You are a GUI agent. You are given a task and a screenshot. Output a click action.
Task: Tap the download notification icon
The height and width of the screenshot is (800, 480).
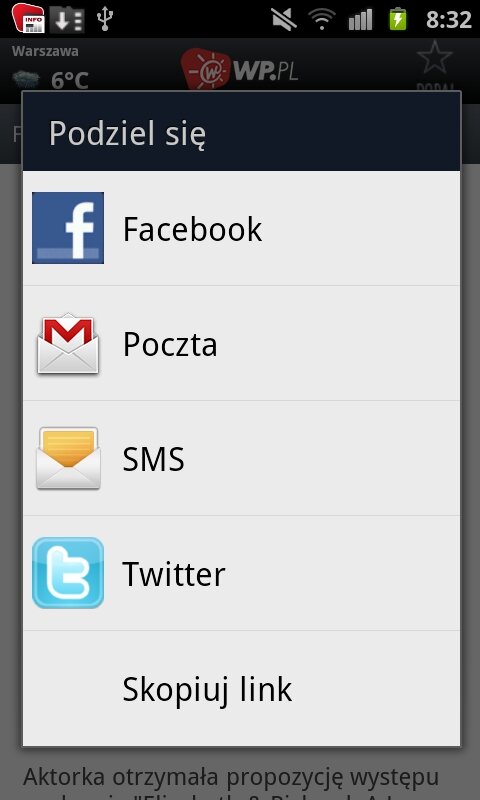(67, 19)
